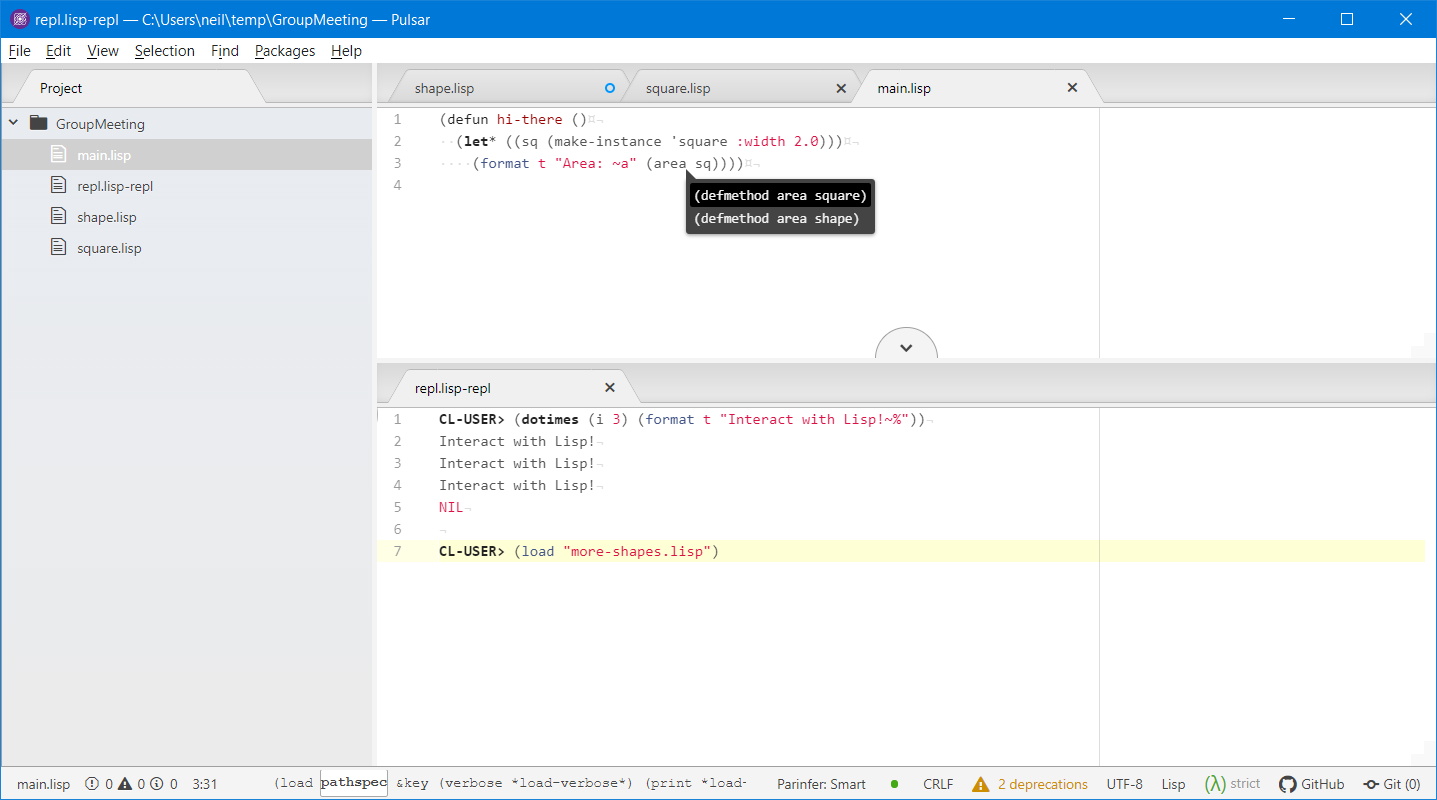Open the Git (0) status bar panel

coord(1392,784)
